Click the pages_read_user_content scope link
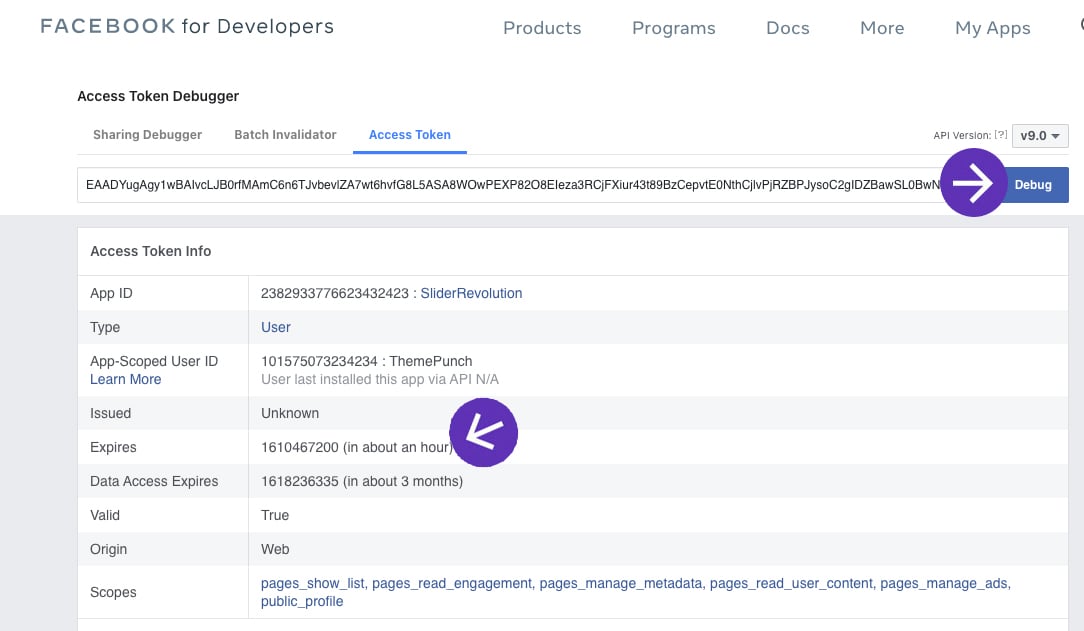The width and height of the screenshot is (1084, 631). pyautogui.click(x=791, y=583)
